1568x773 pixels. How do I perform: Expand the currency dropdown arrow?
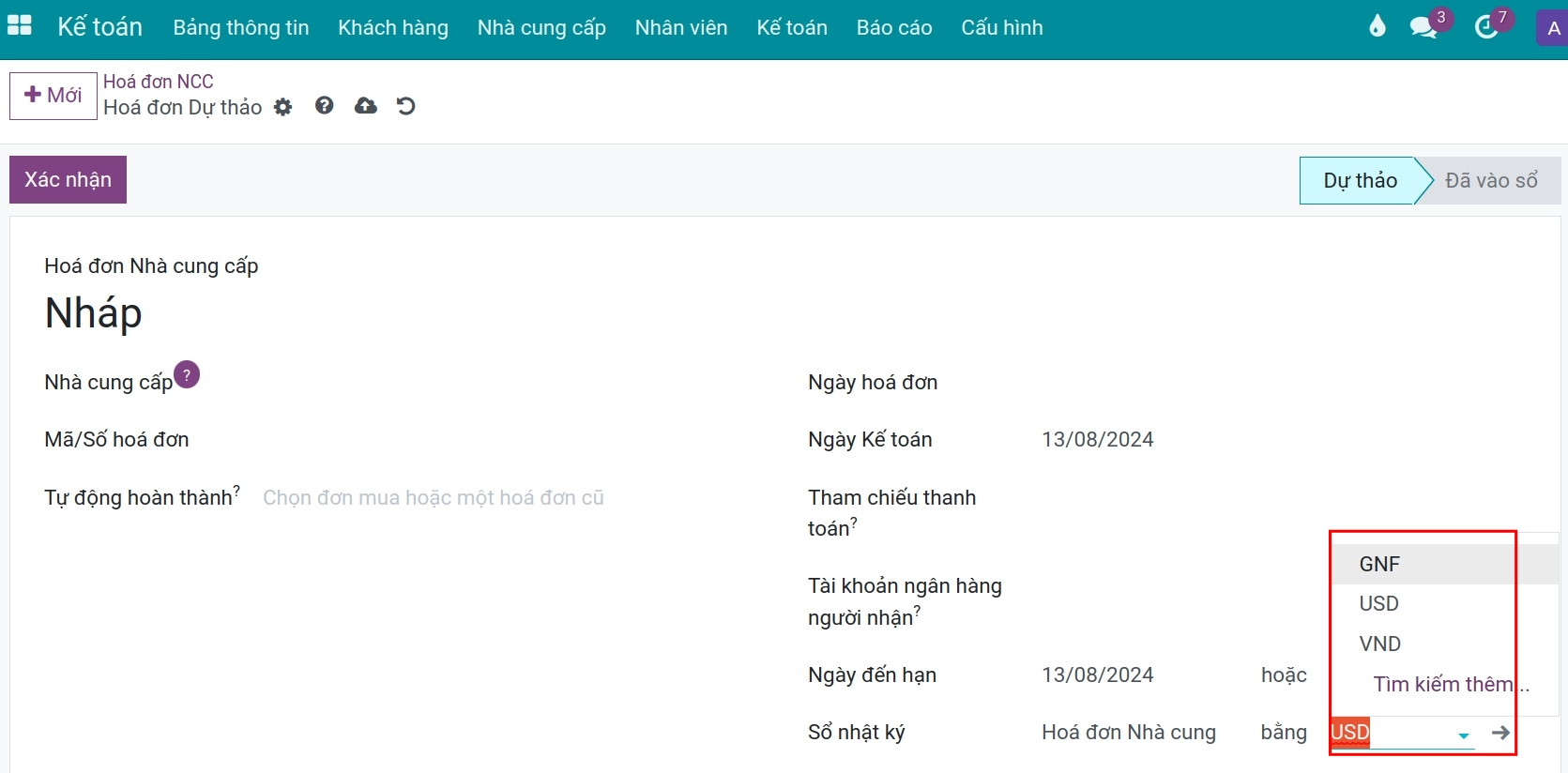1463,735
